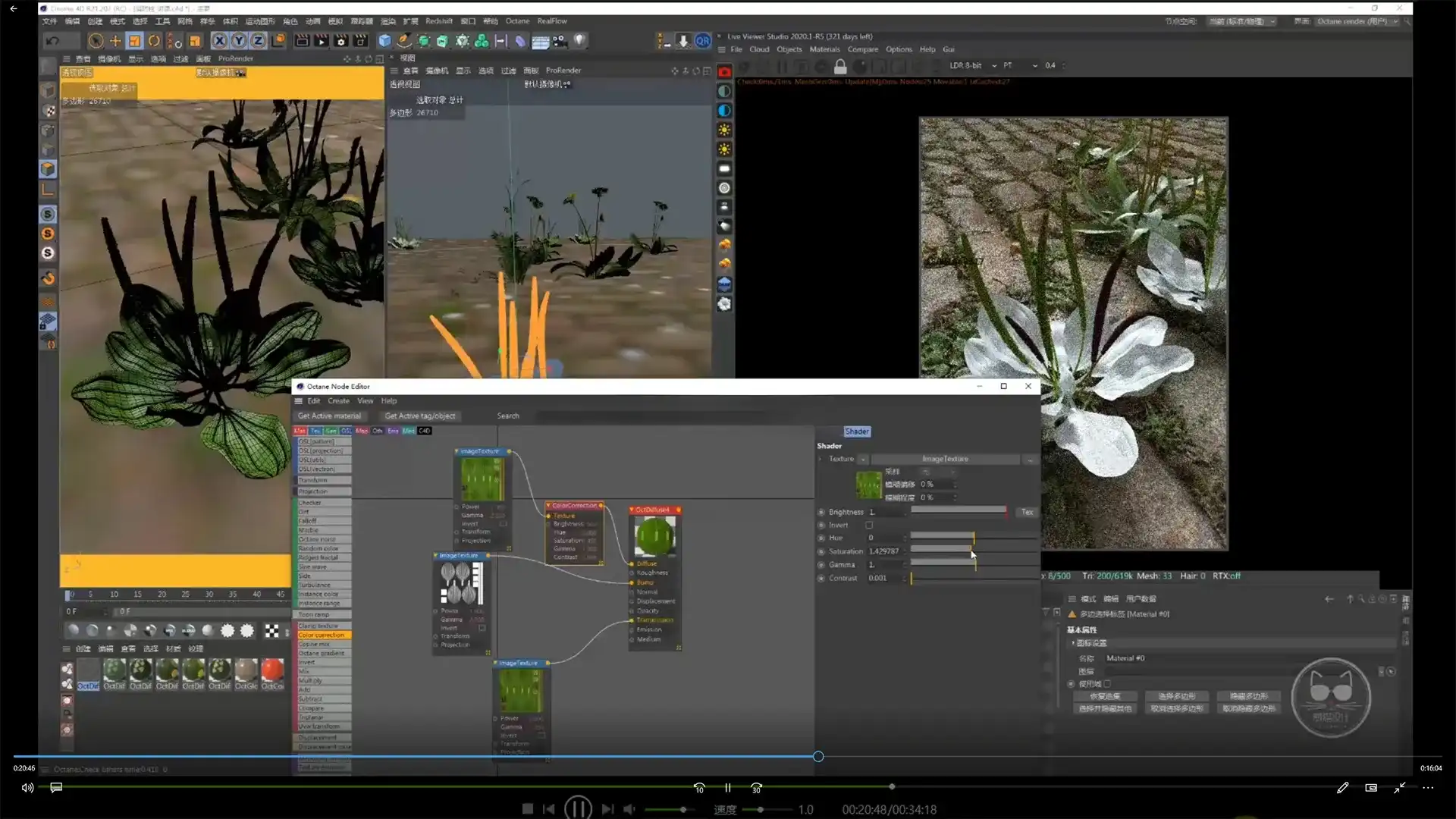Click Get Active material button
The height and width of the screenshot is (819, 1456).
point(329,416)
